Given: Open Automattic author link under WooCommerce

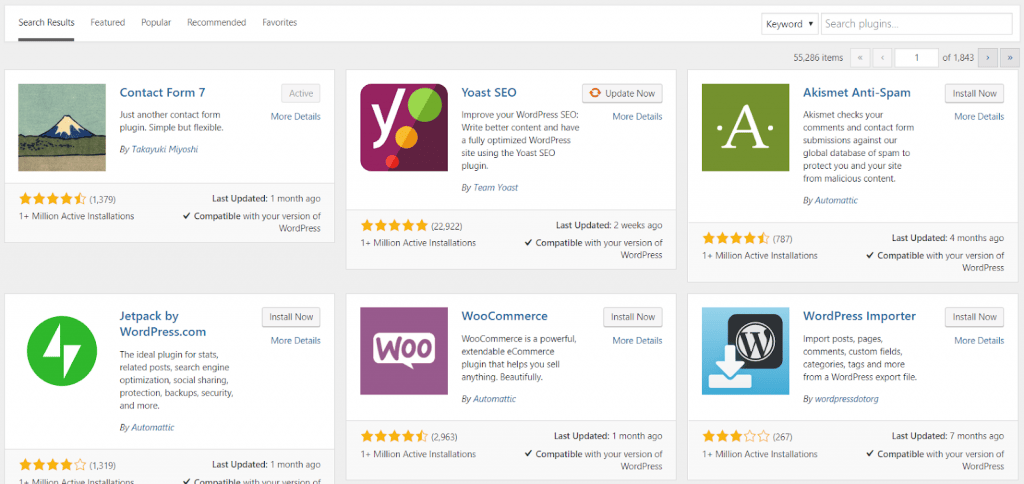Looking at the screenshot, I should (x=494, y=398).
